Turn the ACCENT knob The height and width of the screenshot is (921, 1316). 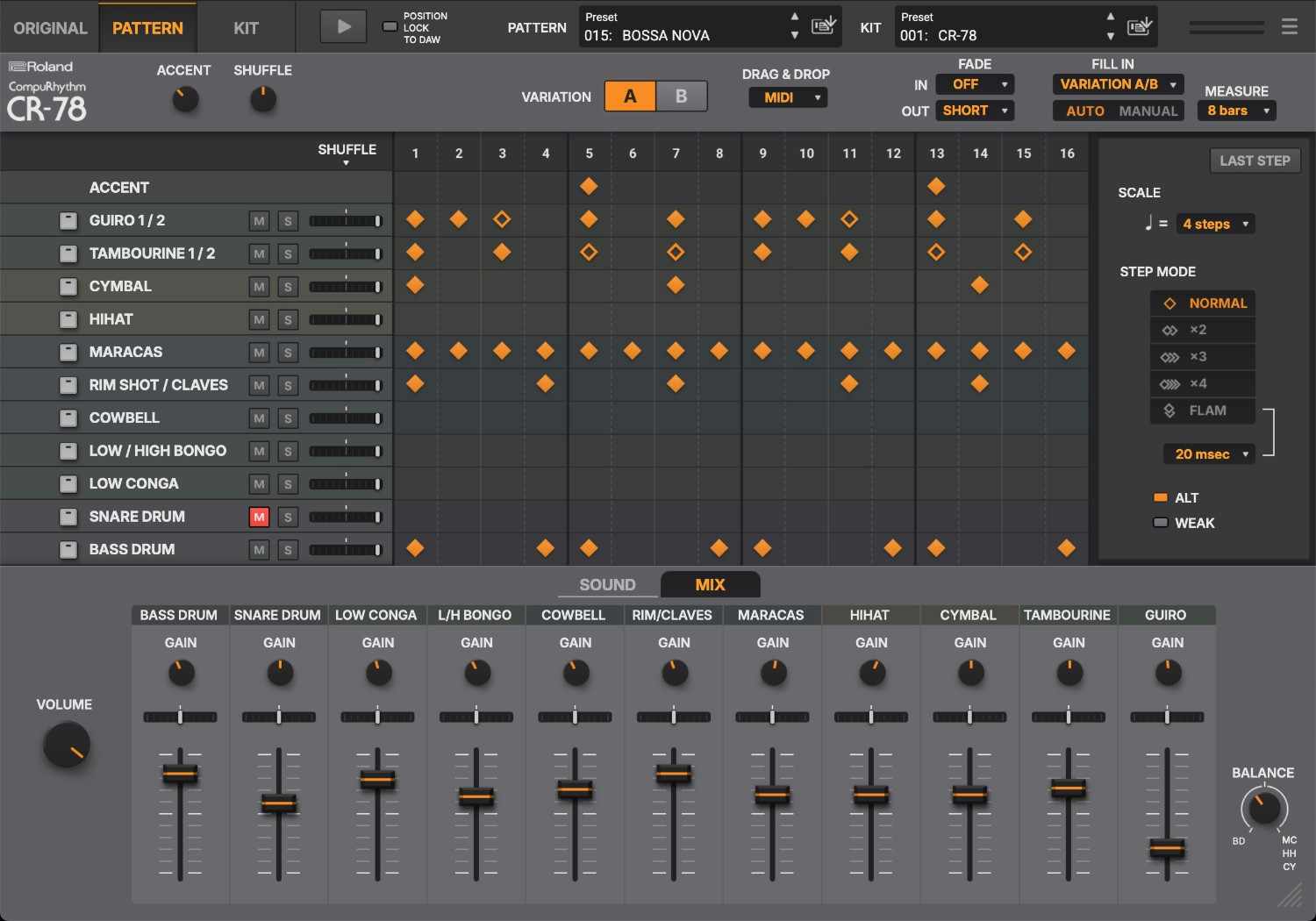pos(183,98)
